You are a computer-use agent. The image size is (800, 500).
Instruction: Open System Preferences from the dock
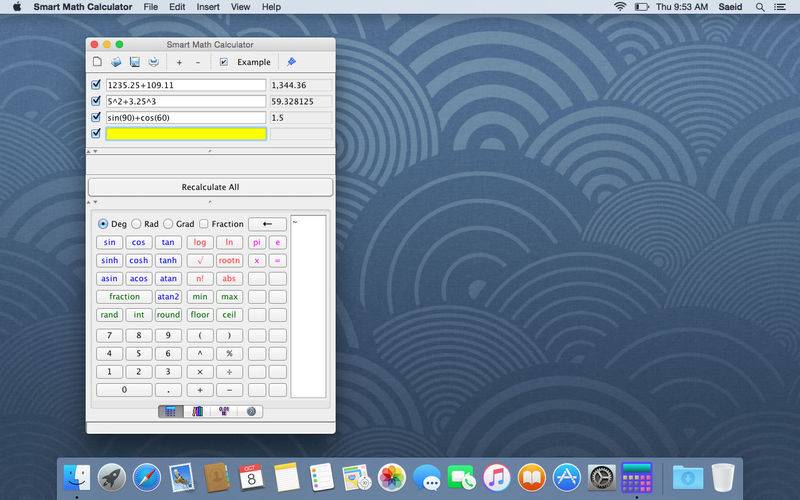point(601,478)
